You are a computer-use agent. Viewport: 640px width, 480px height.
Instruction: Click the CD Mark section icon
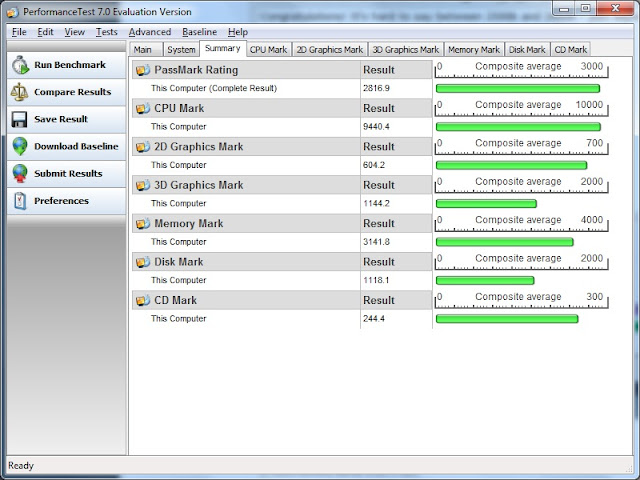[143, 300]
